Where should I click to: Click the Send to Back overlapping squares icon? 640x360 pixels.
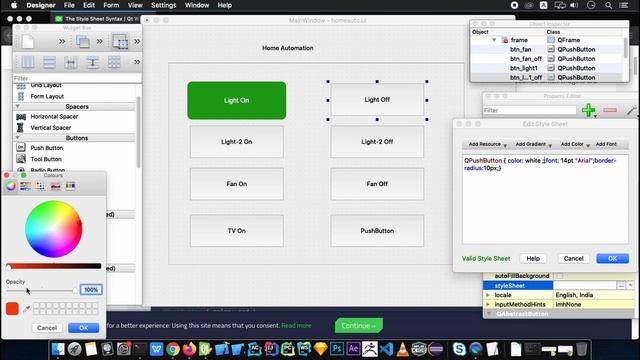pyautogui.click(x=82, y=42)
